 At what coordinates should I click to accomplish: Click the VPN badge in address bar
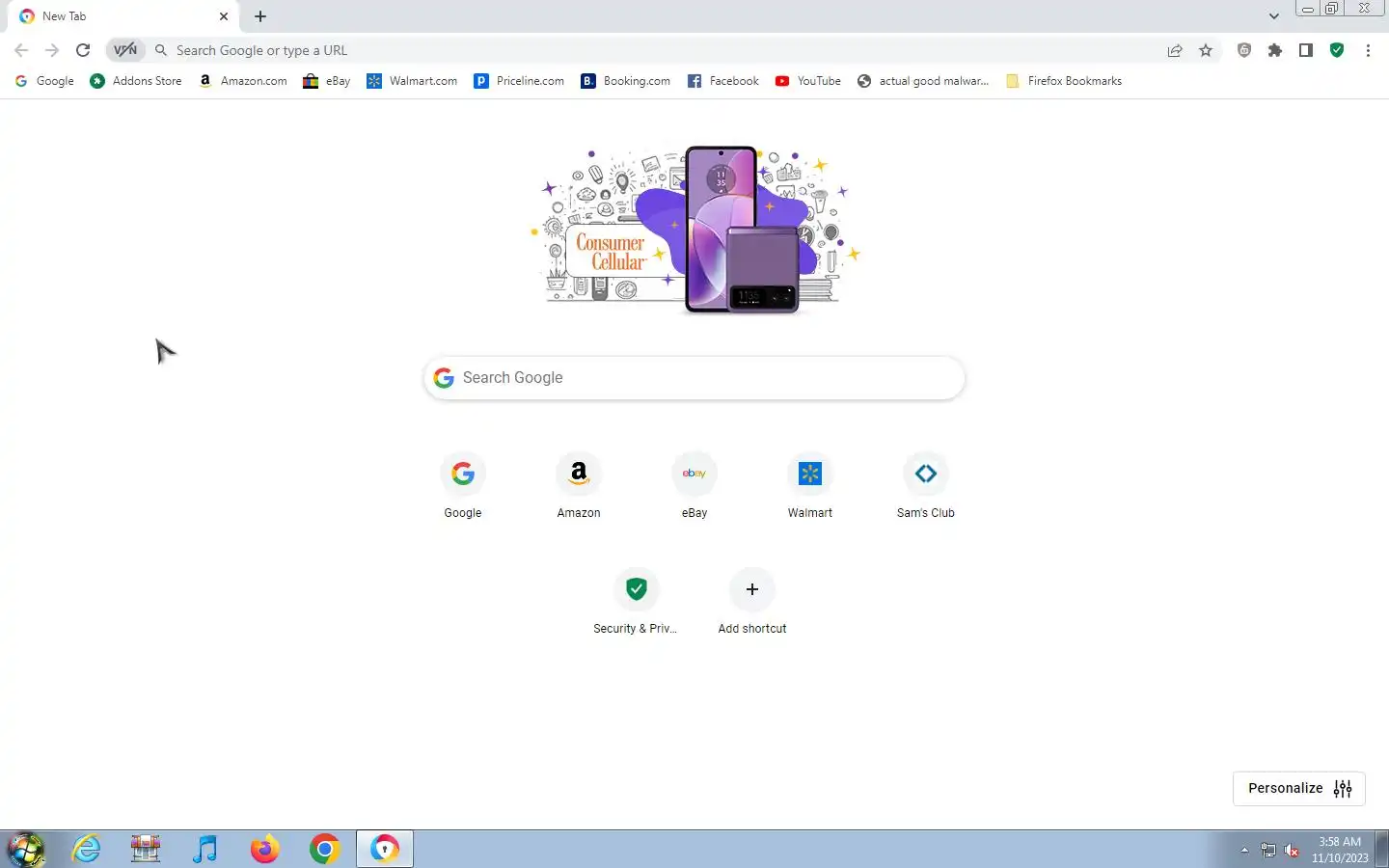[x=125, y=50]
